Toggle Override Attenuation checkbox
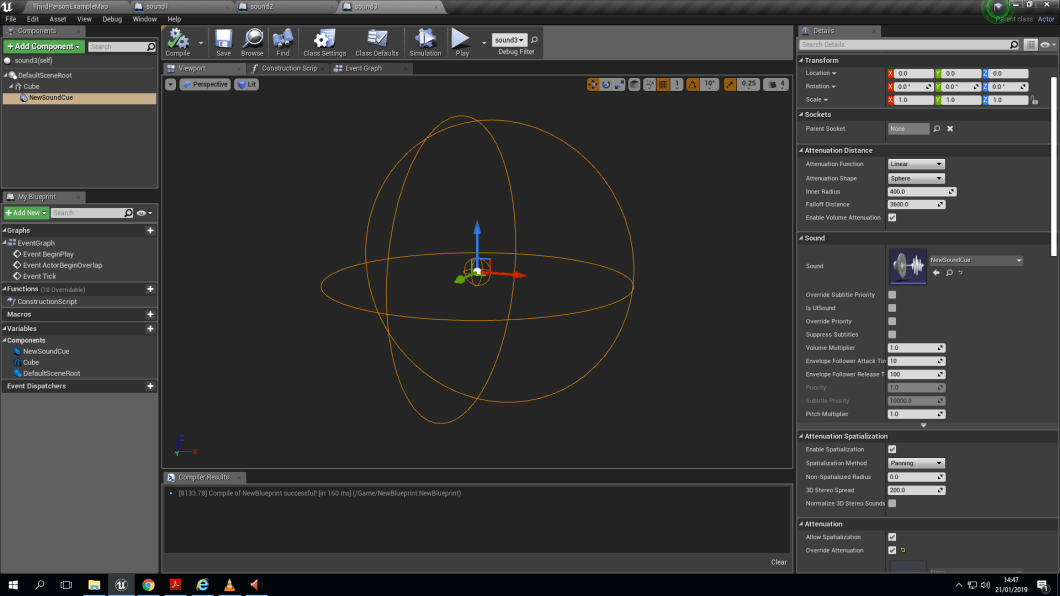The width and height of the screenshot is (1060, 596). coord(892,551)
